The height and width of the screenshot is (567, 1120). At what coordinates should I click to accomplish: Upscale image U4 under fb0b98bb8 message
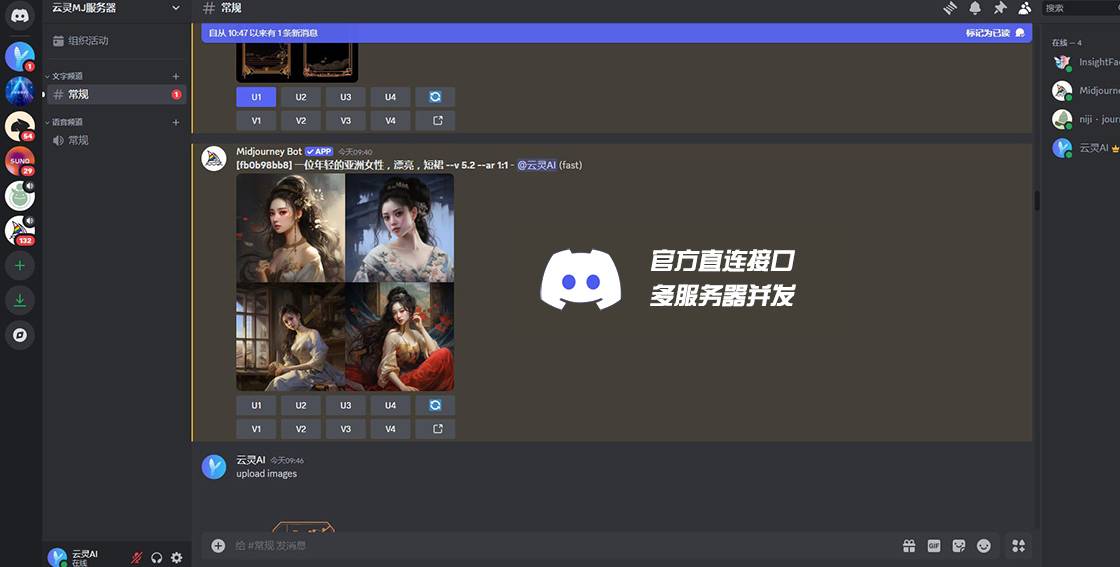pos(390,406)
